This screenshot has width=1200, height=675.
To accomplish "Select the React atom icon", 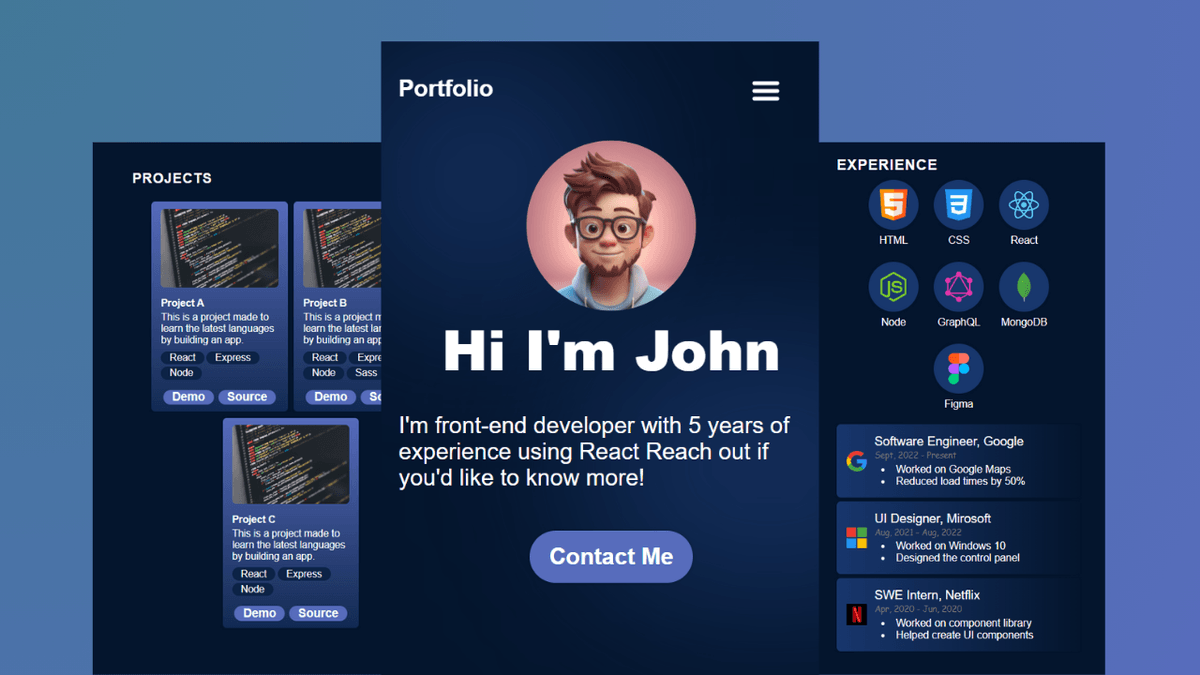I will (1023, 206).
